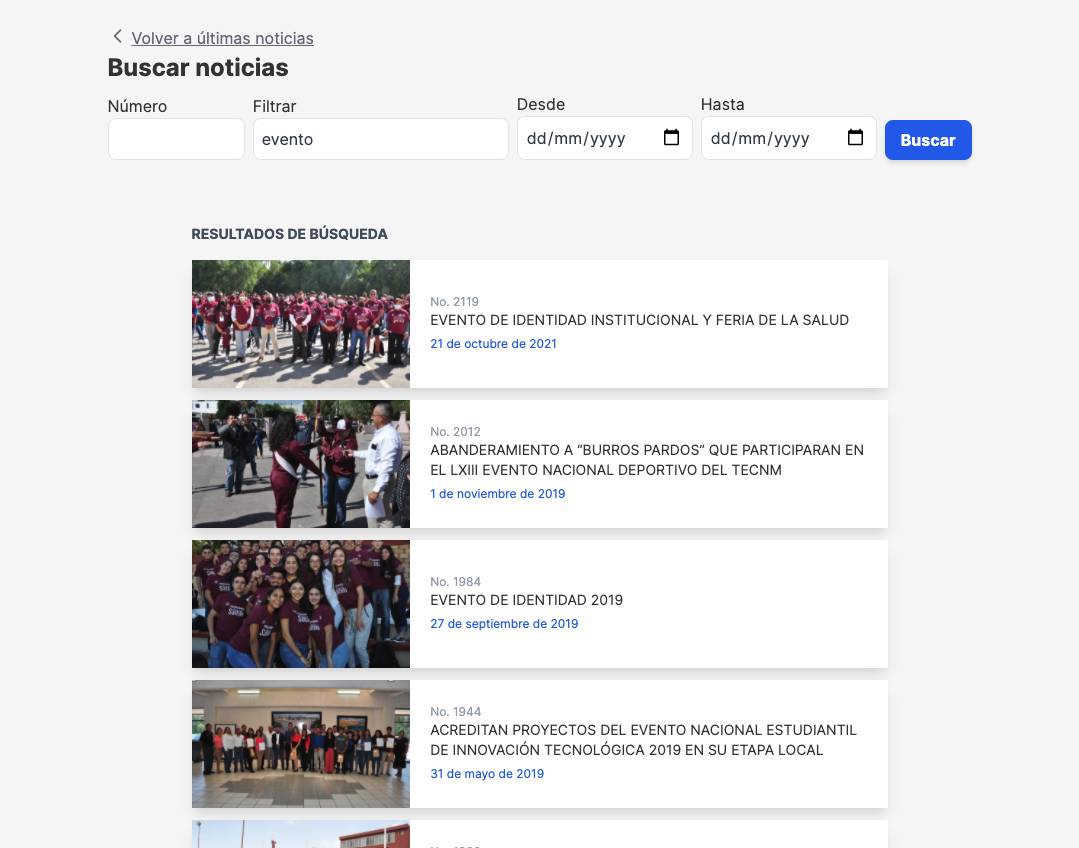
Task: Click the Buscar noticias page title
Action: [198, 67]
